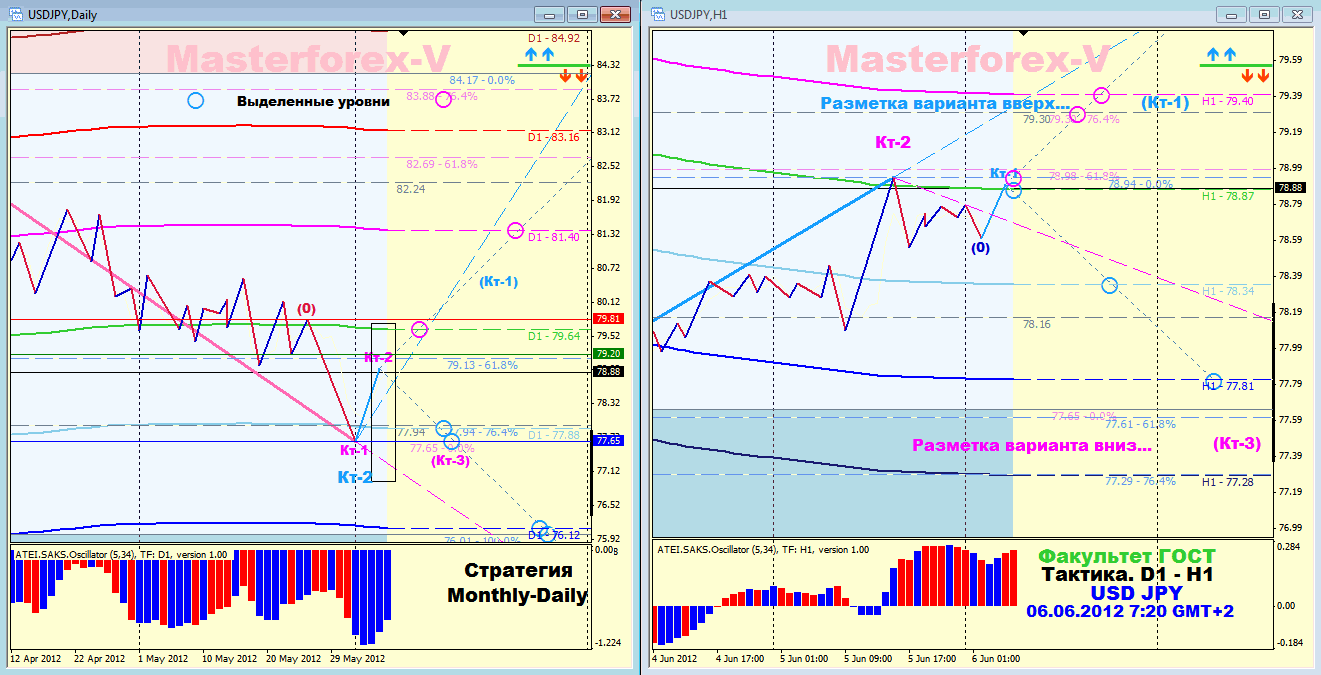Select the magenta circle on the D1 - 81.40 line
The width and height of the screenshot is (1321, 675).
point(515,231)
